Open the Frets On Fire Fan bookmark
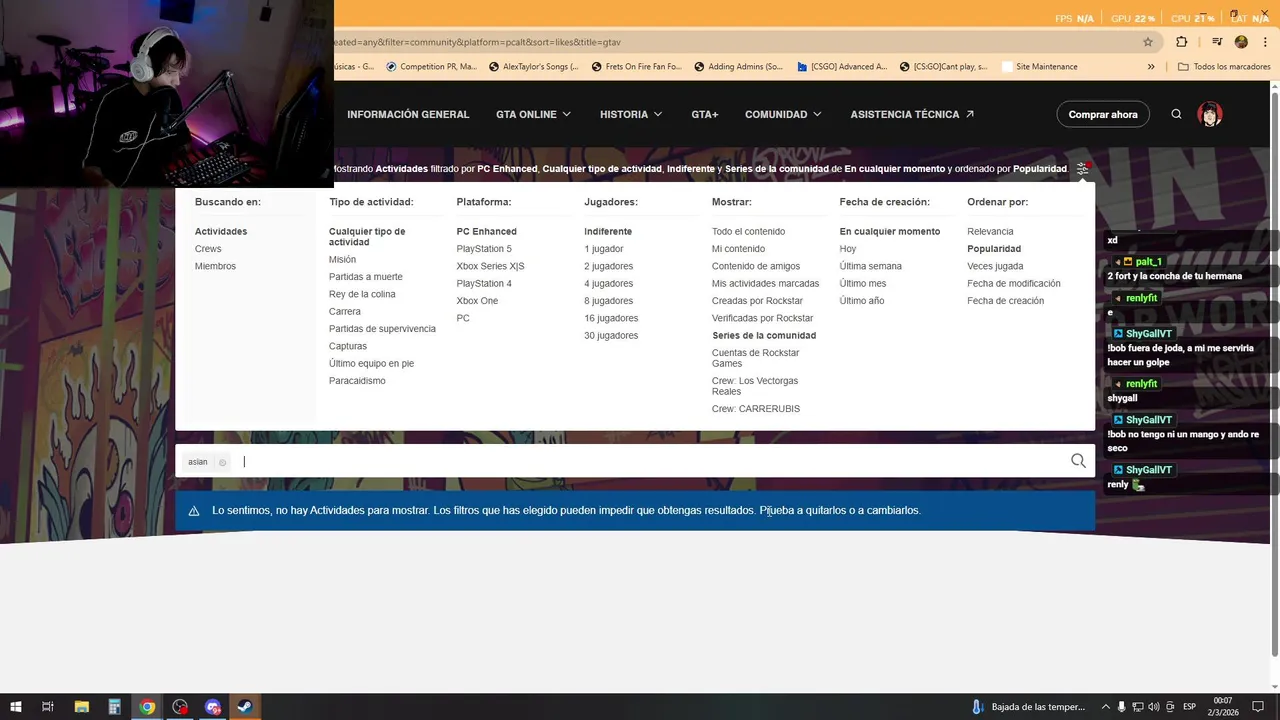 point(636,67)
